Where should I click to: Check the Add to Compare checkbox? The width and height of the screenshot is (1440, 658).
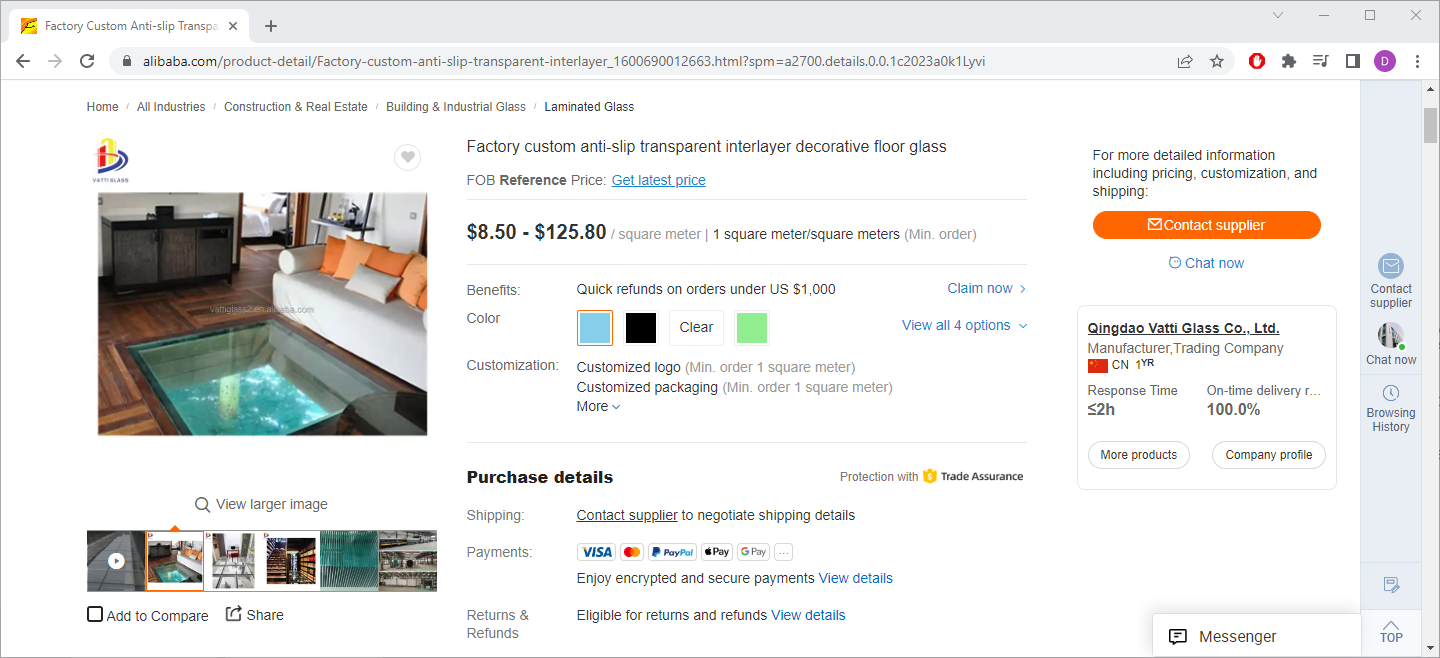pos(95,614)
